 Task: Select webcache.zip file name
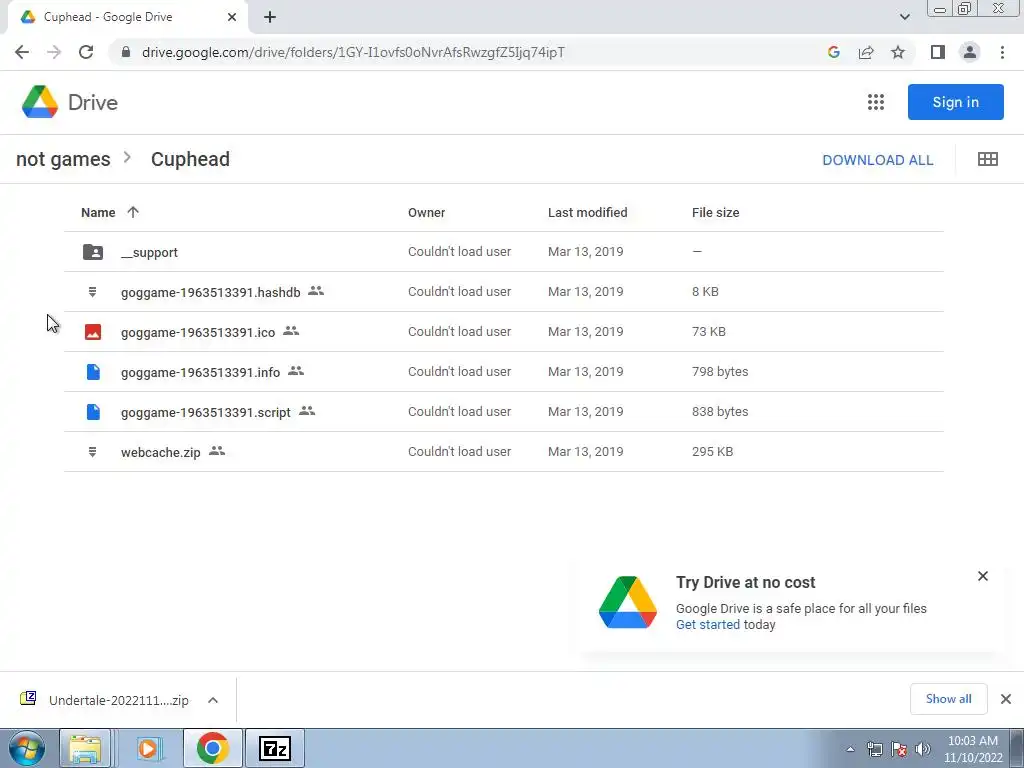pyautogui.click(x=161, y=453)
